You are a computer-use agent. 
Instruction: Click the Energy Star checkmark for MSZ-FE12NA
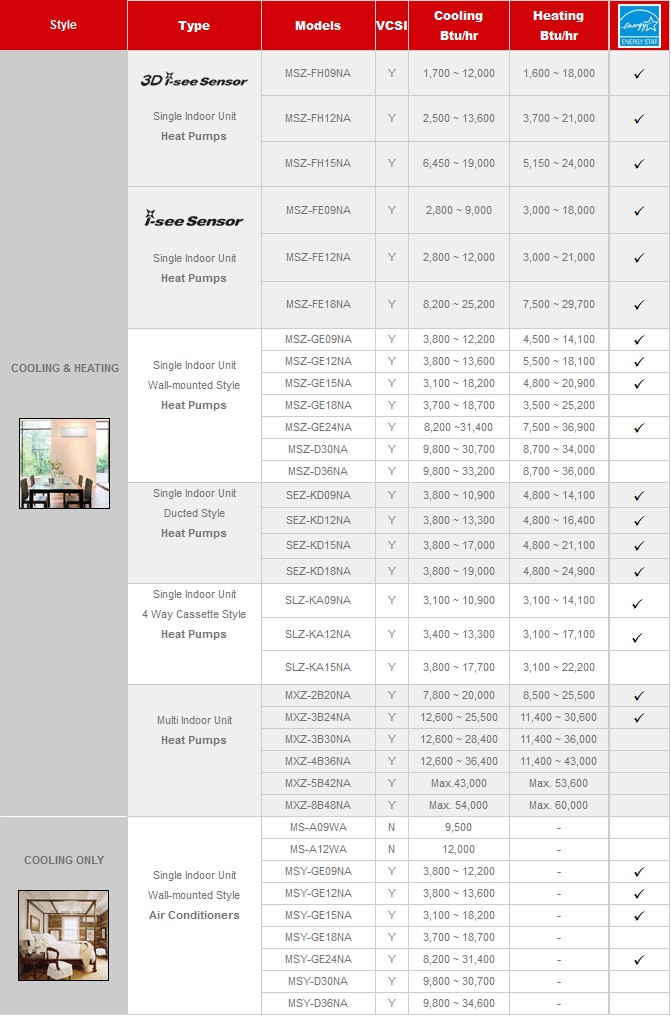639,258
